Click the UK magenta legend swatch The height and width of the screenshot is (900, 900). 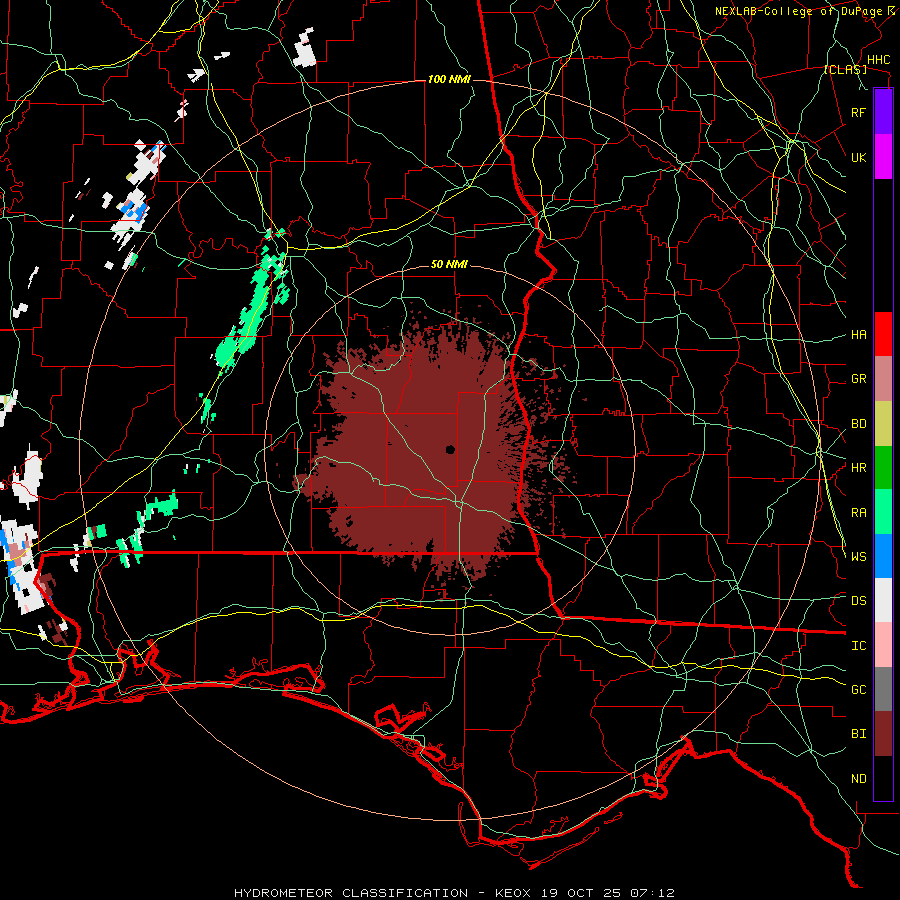[883, 157]
